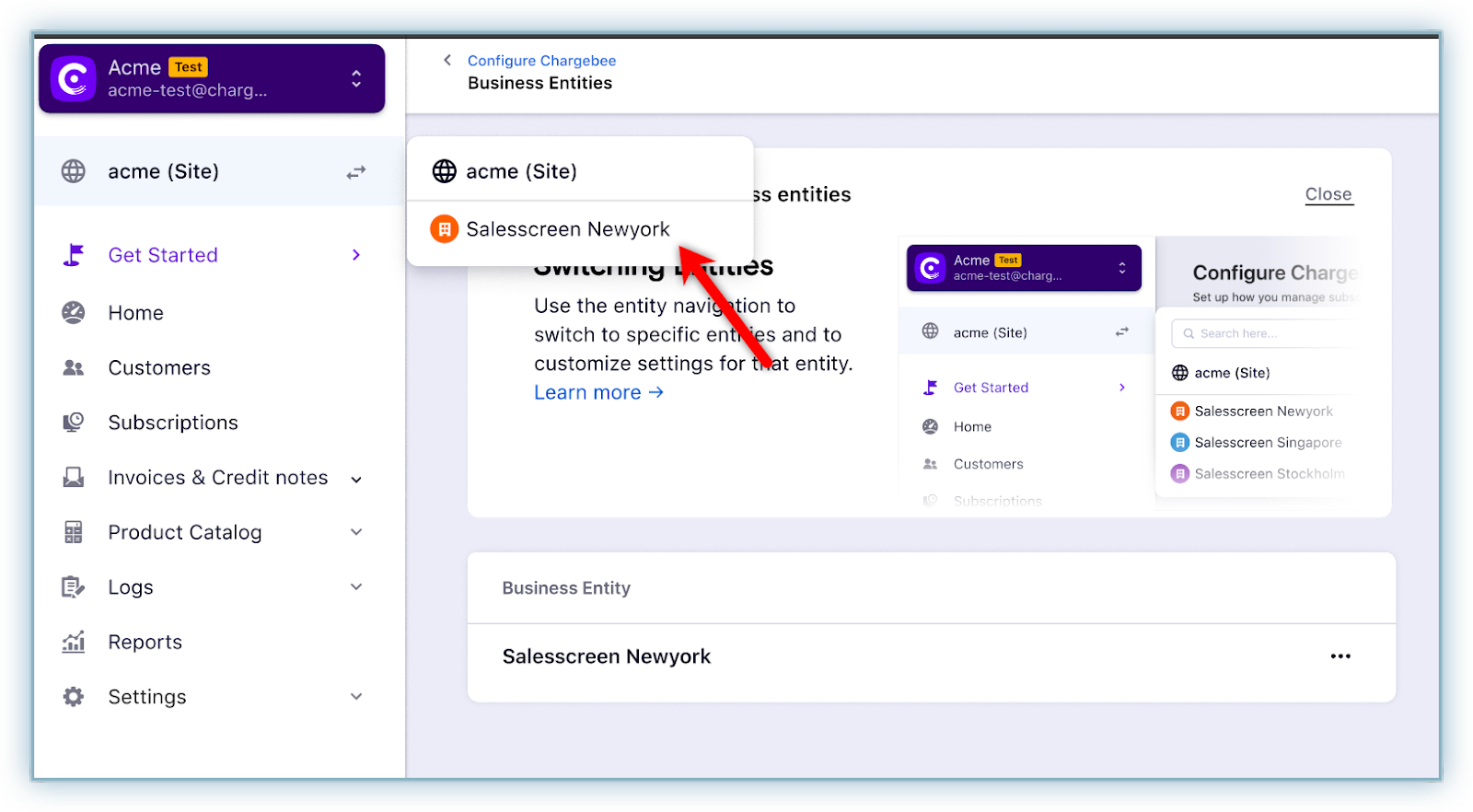Click the swap entity arrows icon in sidebar
The height and width of the screenshot is (812, 1473).
356,172
